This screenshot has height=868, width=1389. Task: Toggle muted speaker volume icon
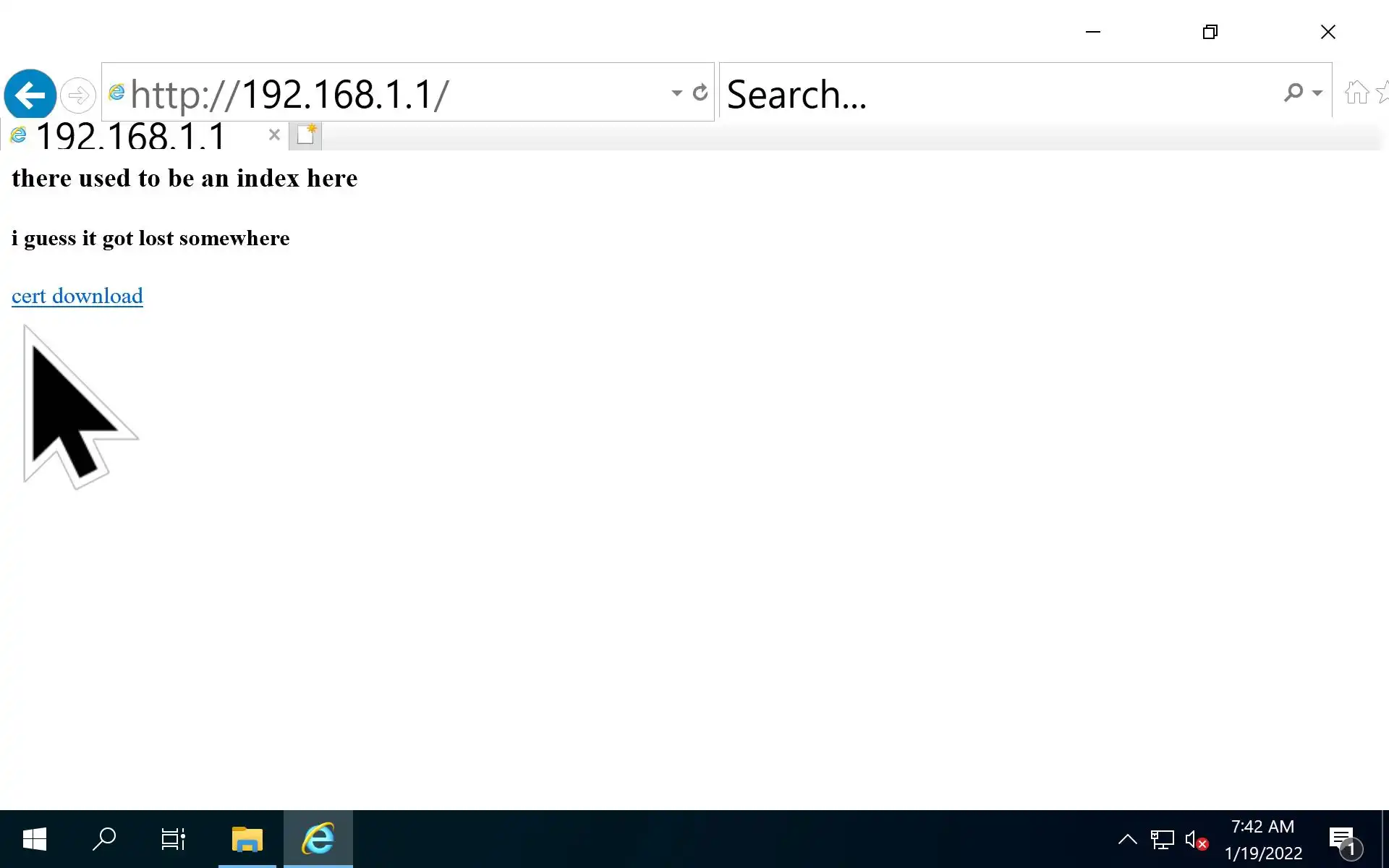tap(1196, 840)
